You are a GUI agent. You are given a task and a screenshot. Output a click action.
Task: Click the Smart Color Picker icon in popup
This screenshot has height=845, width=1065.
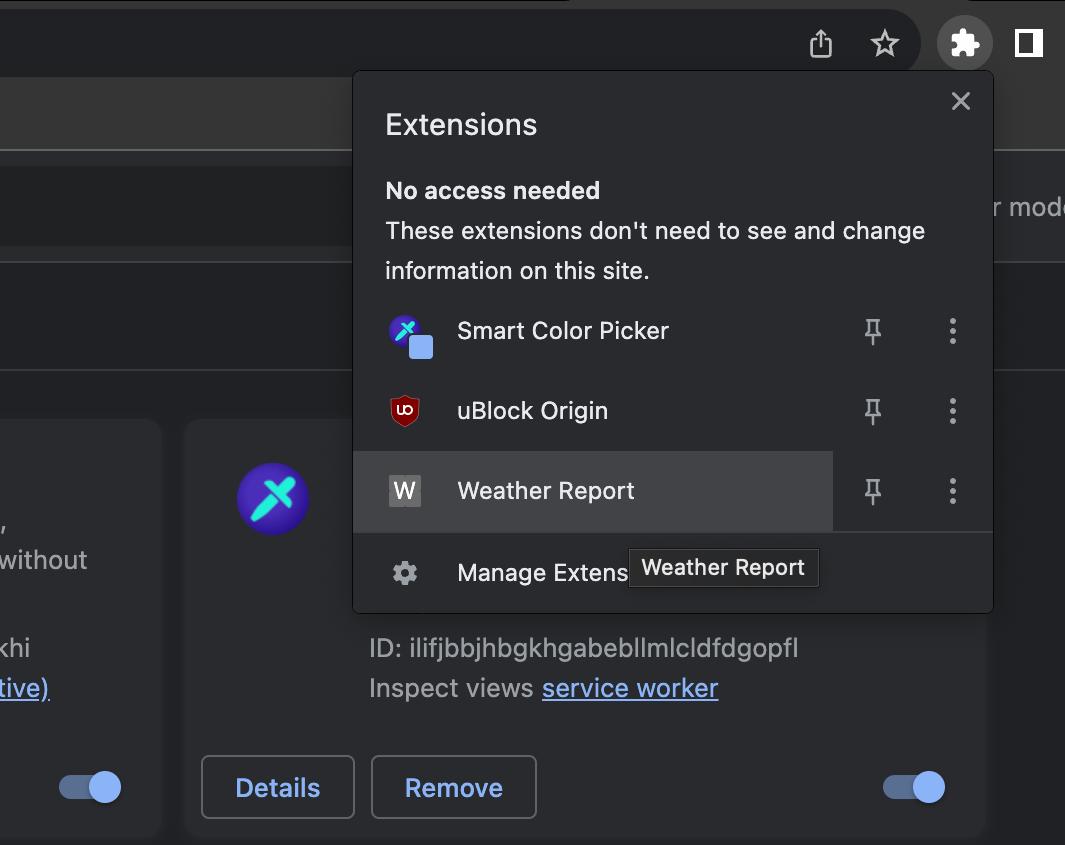click(x=410, y=336)
